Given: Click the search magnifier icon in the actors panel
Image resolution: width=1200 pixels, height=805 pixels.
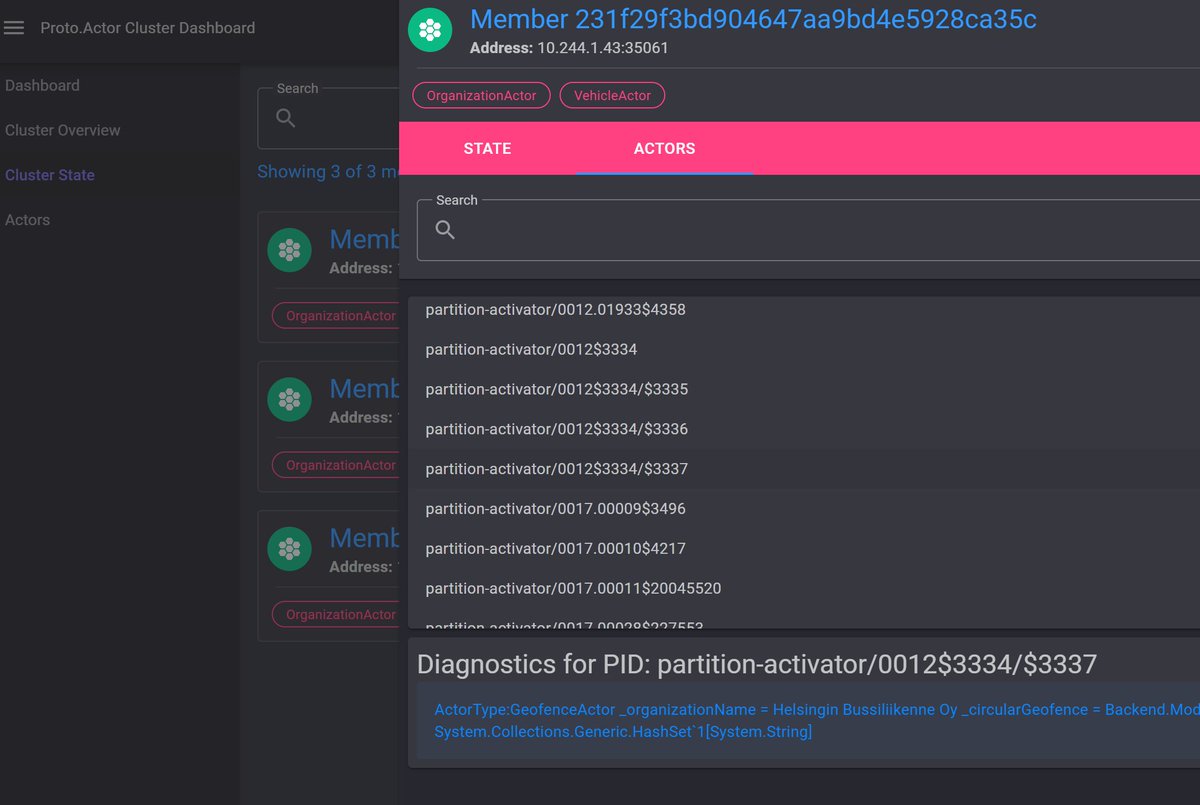Looking at the screenshot, I should coord(445,230).
